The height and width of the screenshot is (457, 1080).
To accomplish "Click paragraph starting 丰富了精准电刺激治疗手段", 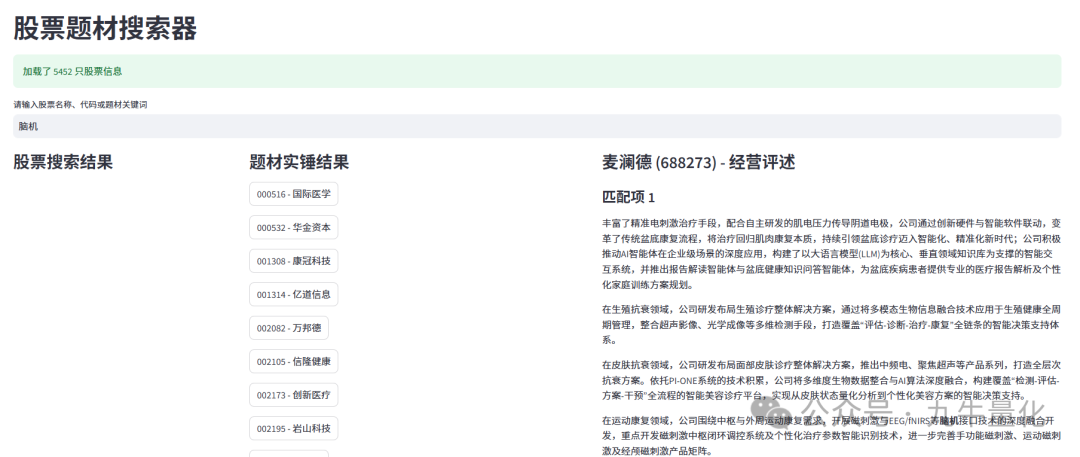I will pos(831,254).
